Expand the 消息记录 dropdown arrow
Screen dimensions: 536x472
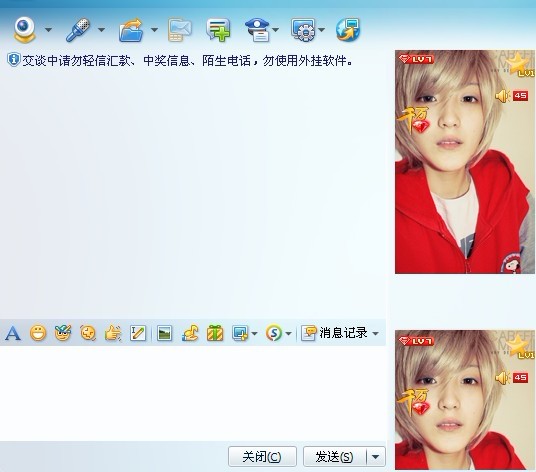[376, 333]
